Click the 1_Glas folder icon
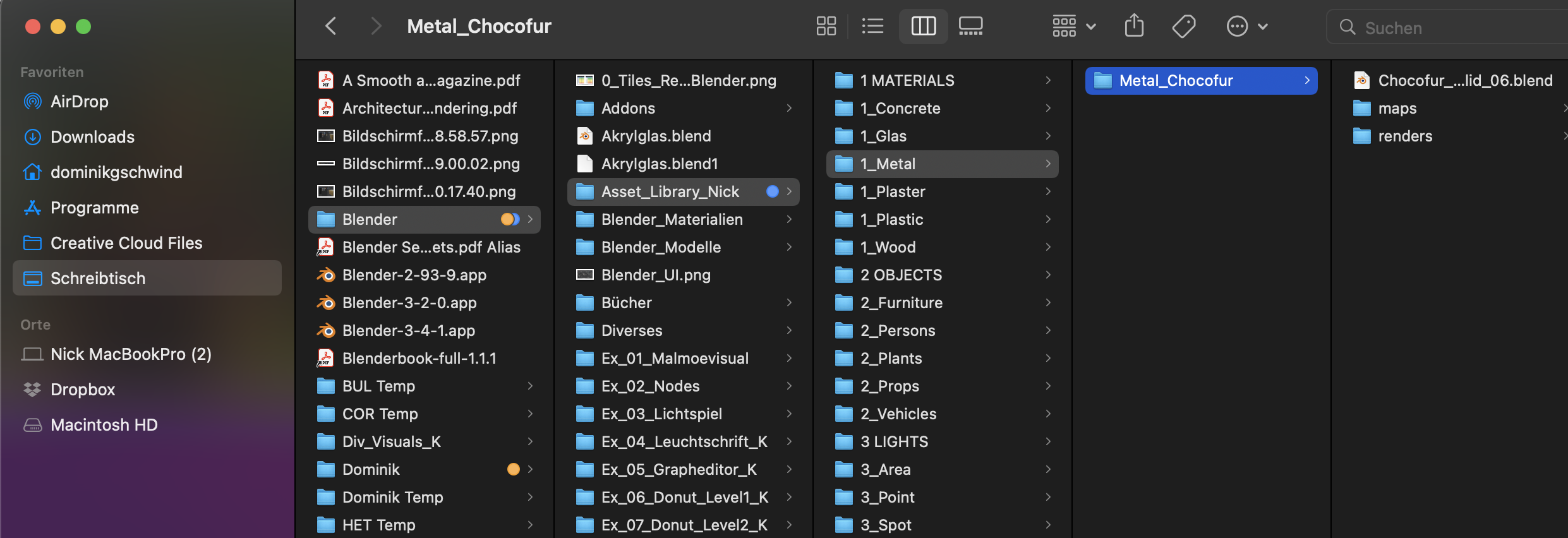Image resolution: width=1568 pixels, height=538 pixels. coord(844,136)
